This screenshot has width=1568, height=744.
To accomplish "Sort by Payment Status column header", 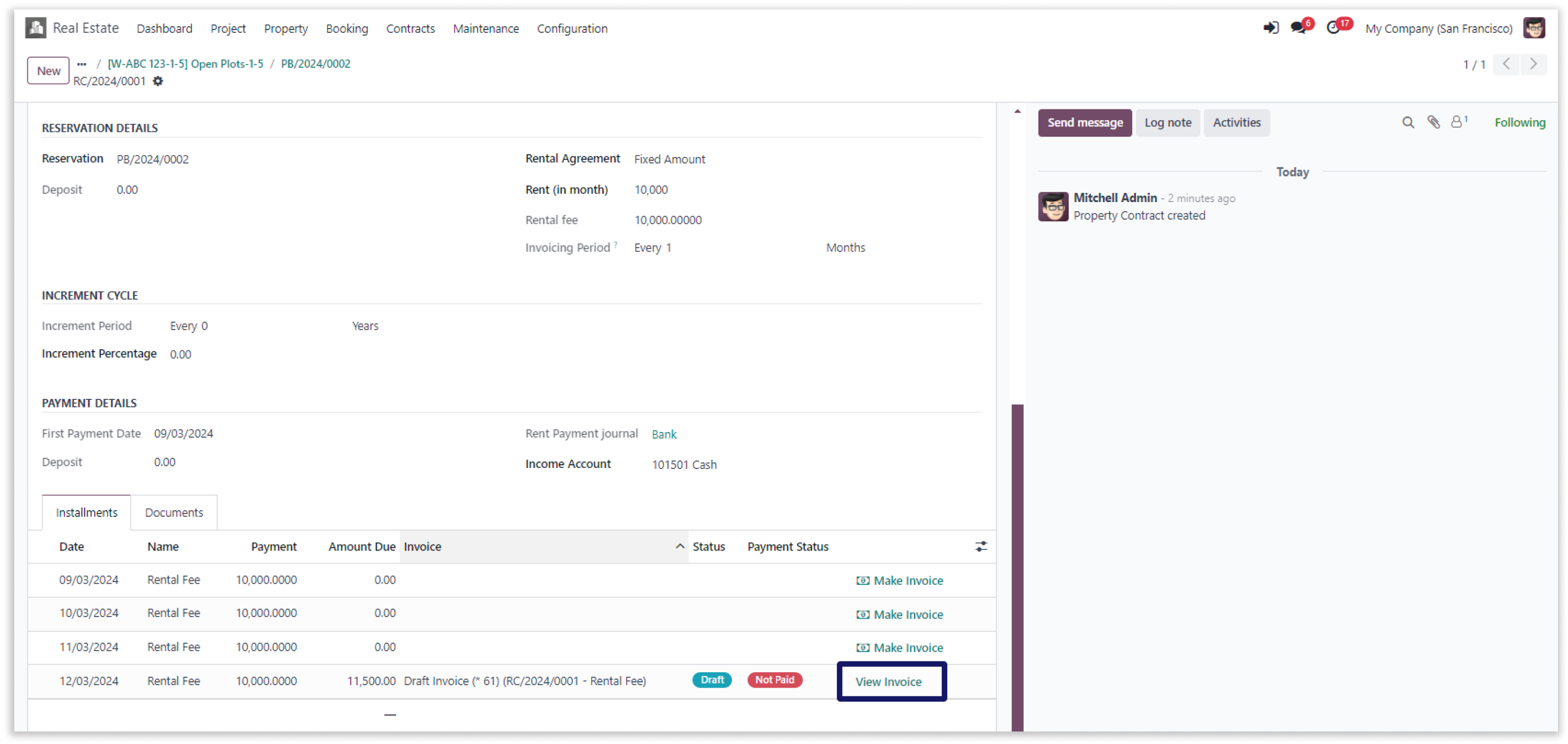I will pyautogui.click(x=787, y=547).
